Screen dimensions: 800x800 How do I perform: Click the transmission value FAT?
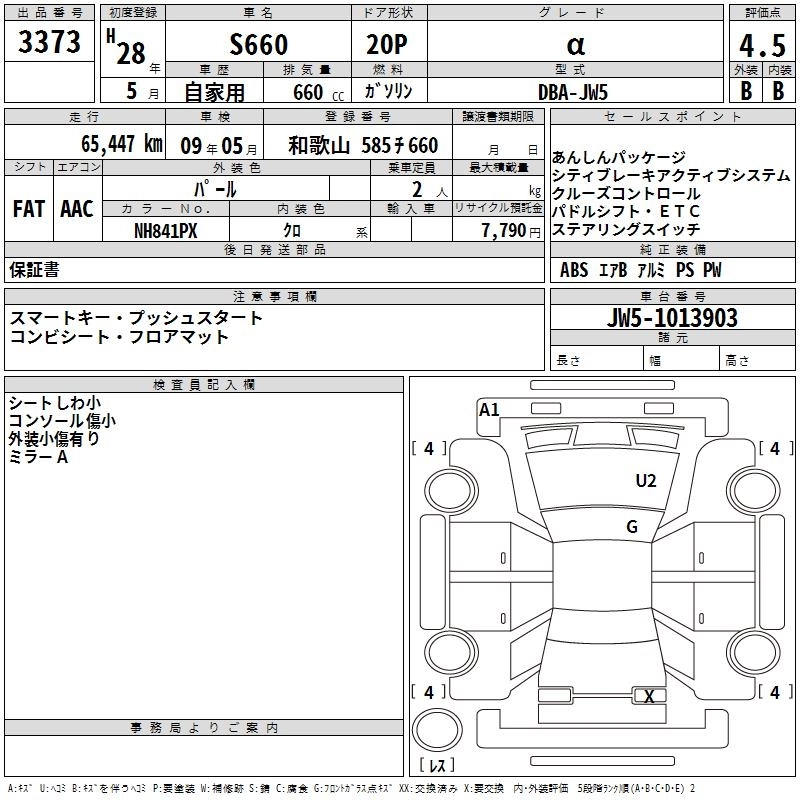[x=29, y=209]
